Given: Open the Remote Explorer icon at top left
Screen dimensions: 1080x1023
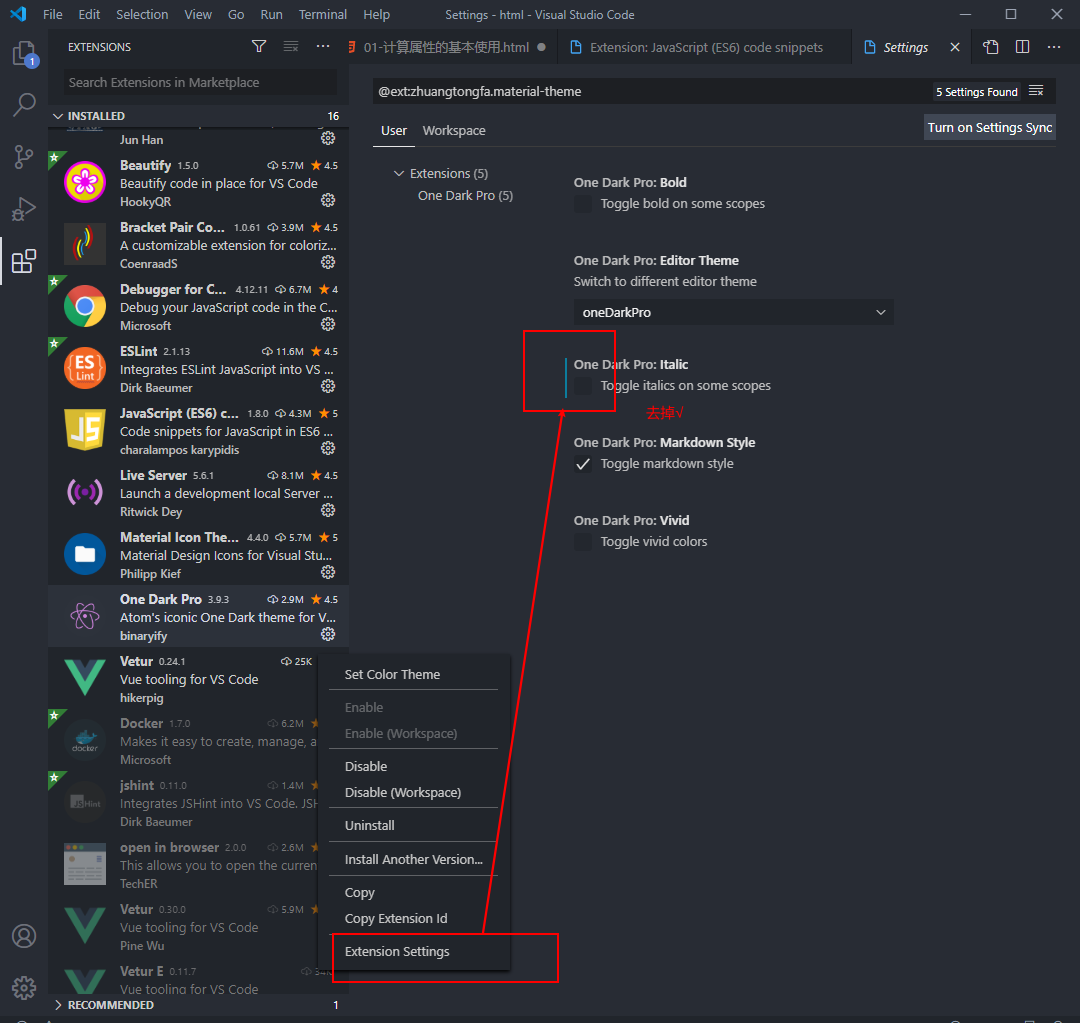Looking at the screenshot, I should (24, 55).
